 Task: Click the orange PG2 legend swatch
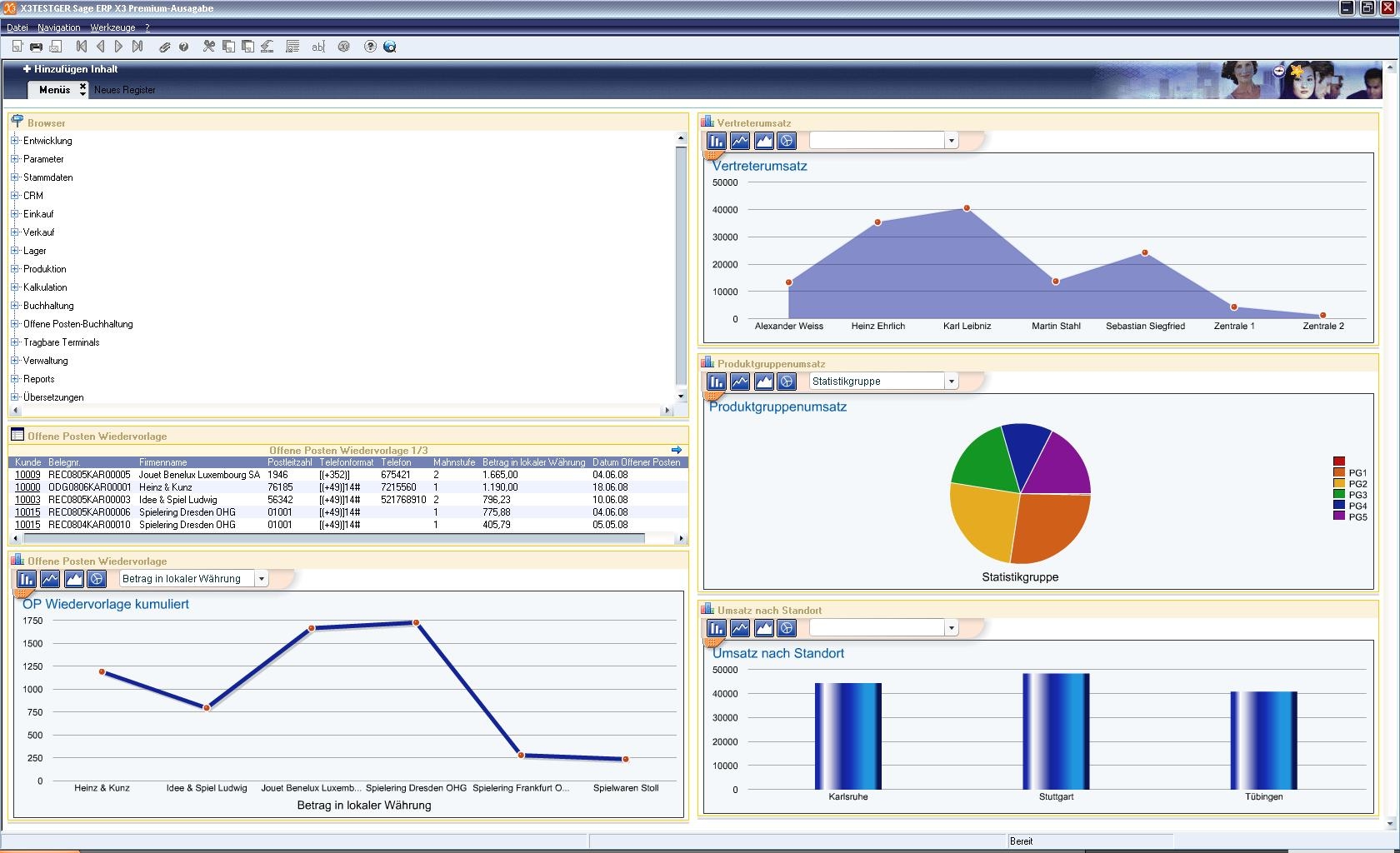click(1338, 483)
